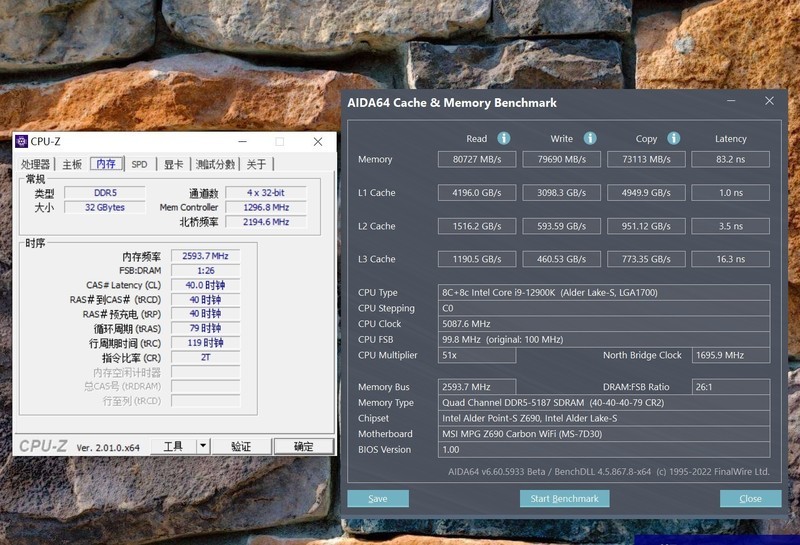Click the 工具 button in CPU-Z
This screenshot has width=800, height=545.
(x=173, y=446)
